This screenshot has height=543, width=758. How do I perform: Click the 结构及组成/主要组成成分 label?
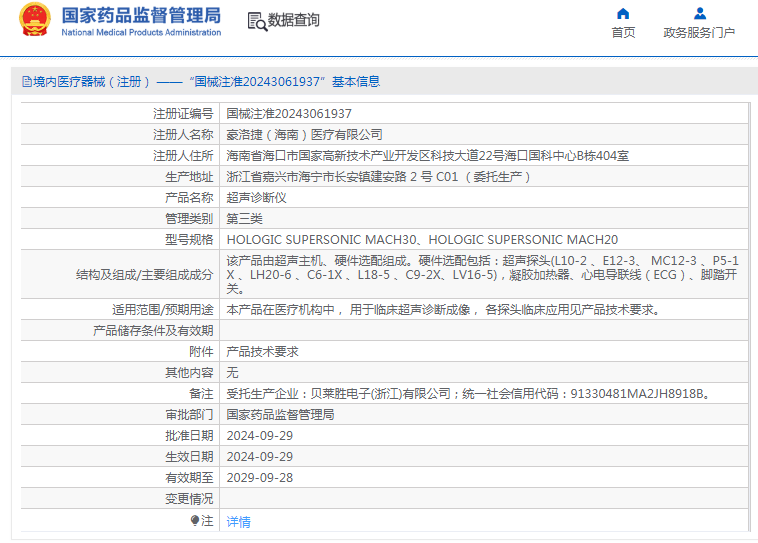[x=145, y=275]
